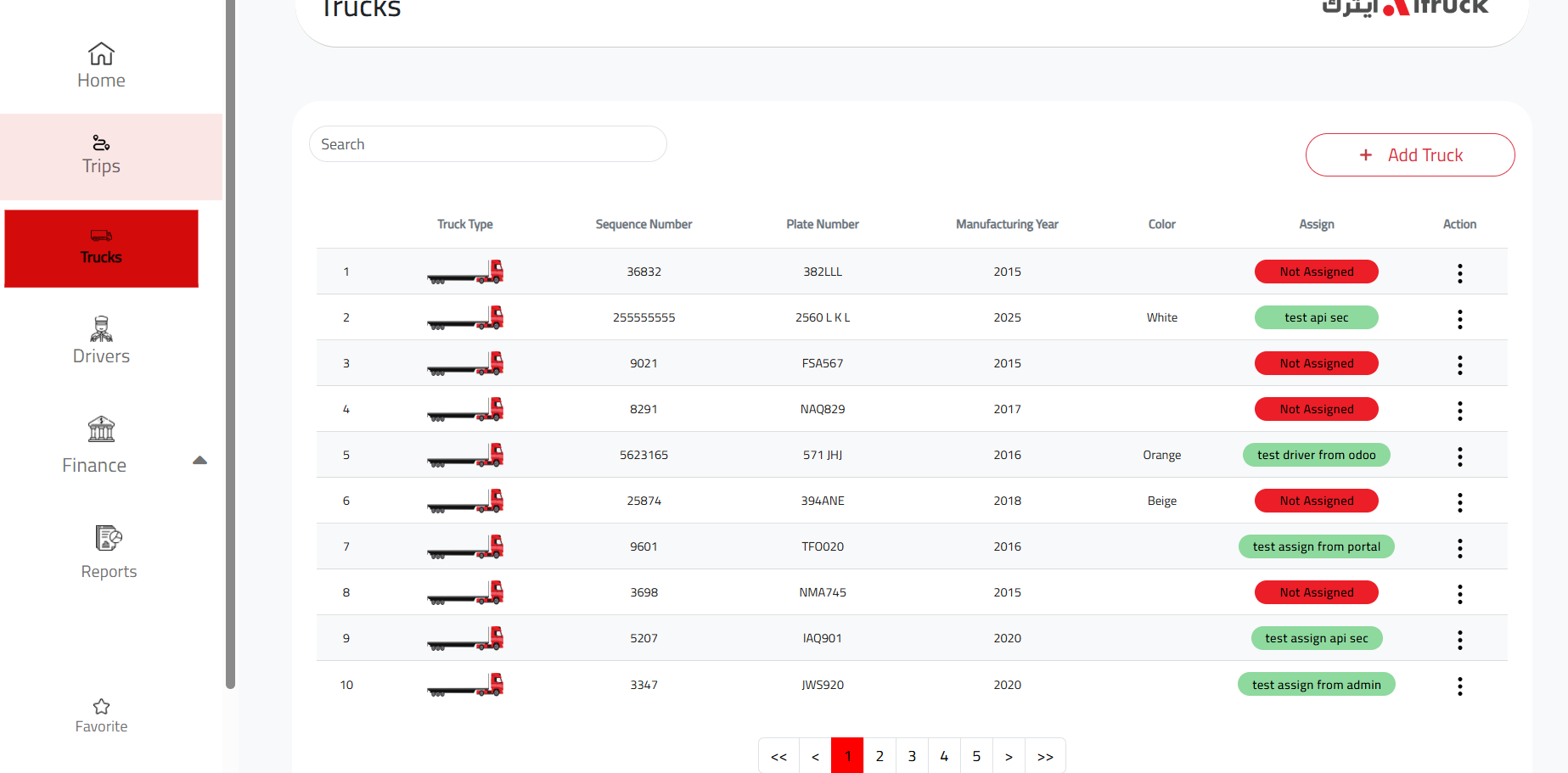Click sequence number 255555555
The width and height of the screenshot is (1568, 773).
[x=643, y=317]
